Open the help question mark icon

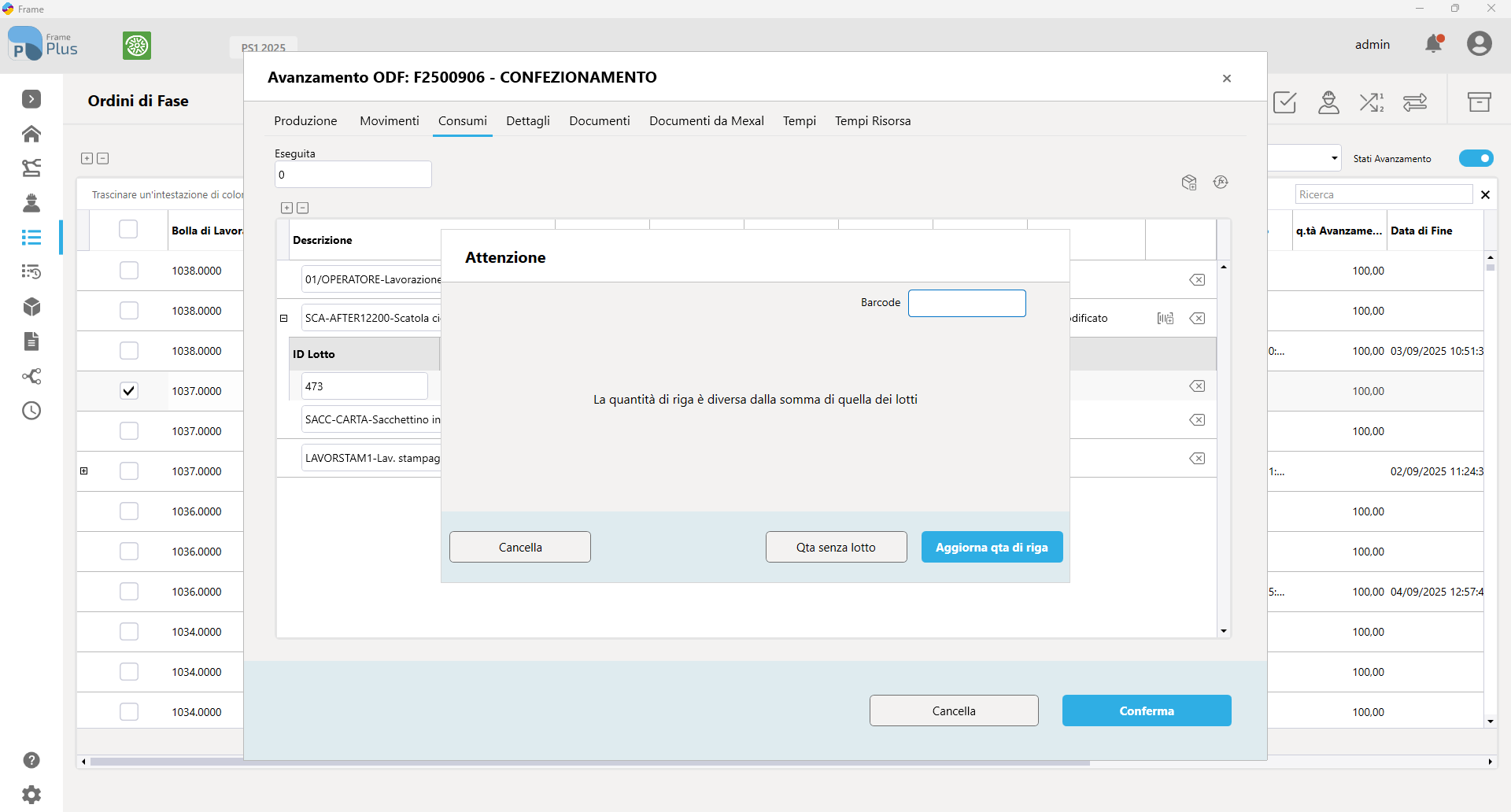pos(31,760)
